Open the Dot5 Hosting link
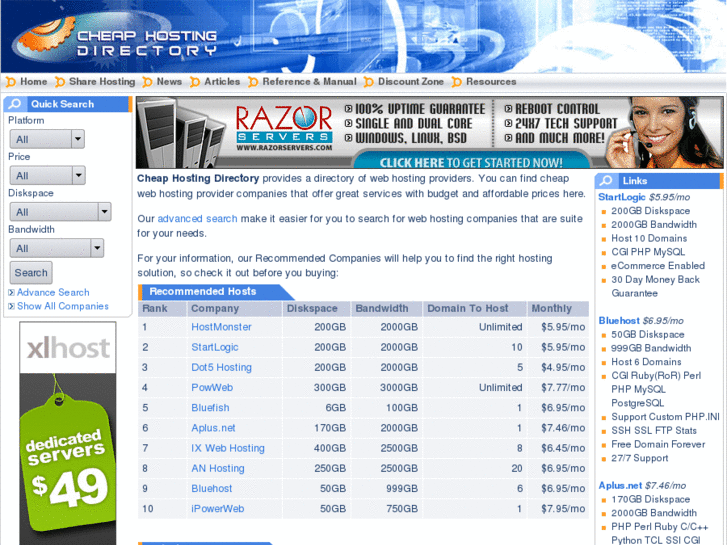727x545 pixels. point(222,367)
